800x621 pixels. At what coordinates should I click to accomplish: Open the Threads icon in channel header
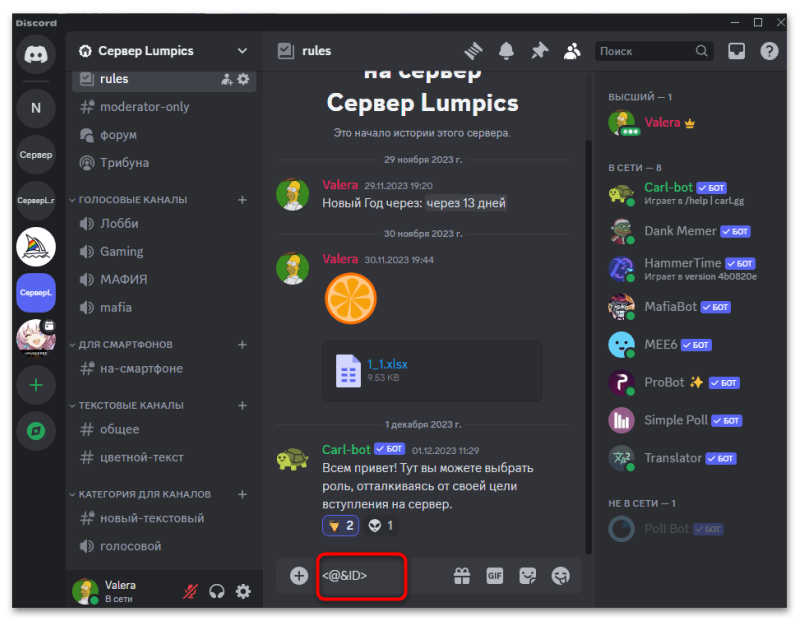coord(473,51)
